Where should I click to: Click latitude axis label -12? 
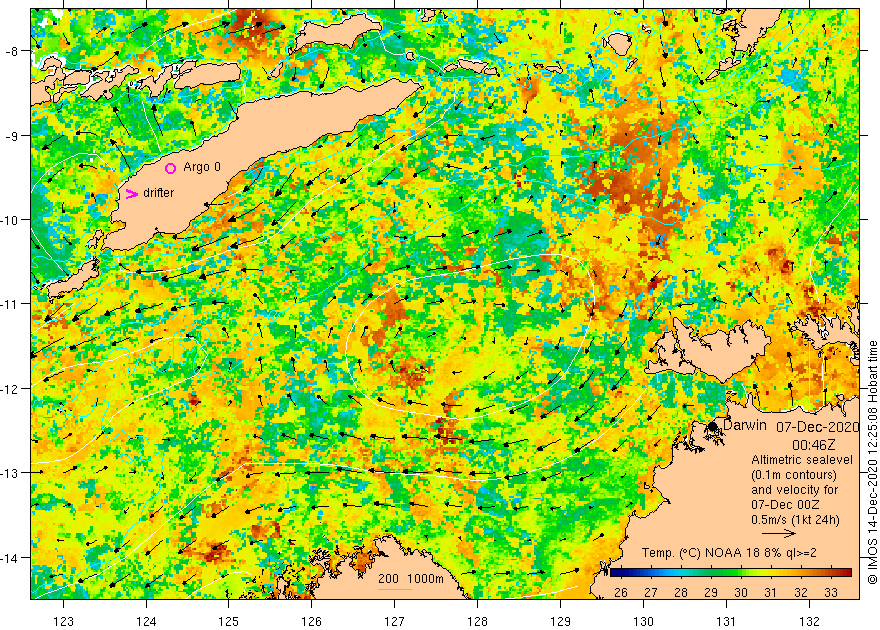point(11,389)
